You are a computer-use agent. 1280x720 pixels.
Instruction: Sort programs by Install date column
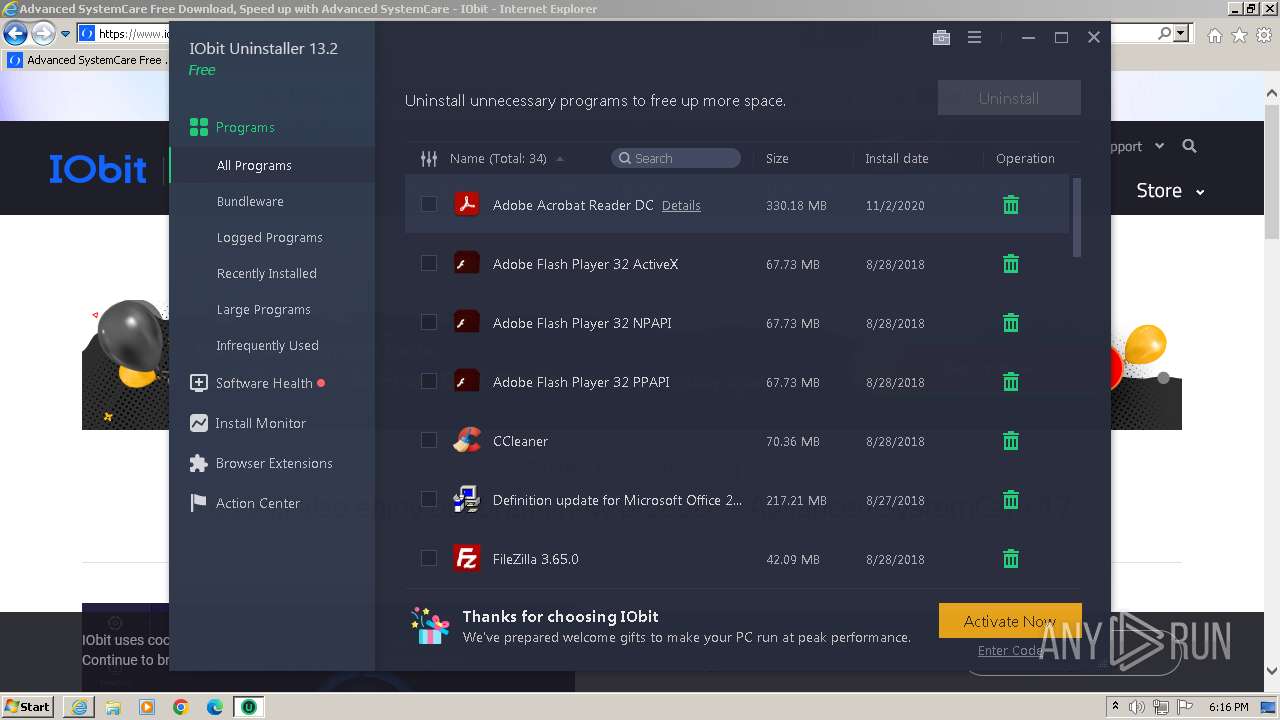click(x=897, y=159)
